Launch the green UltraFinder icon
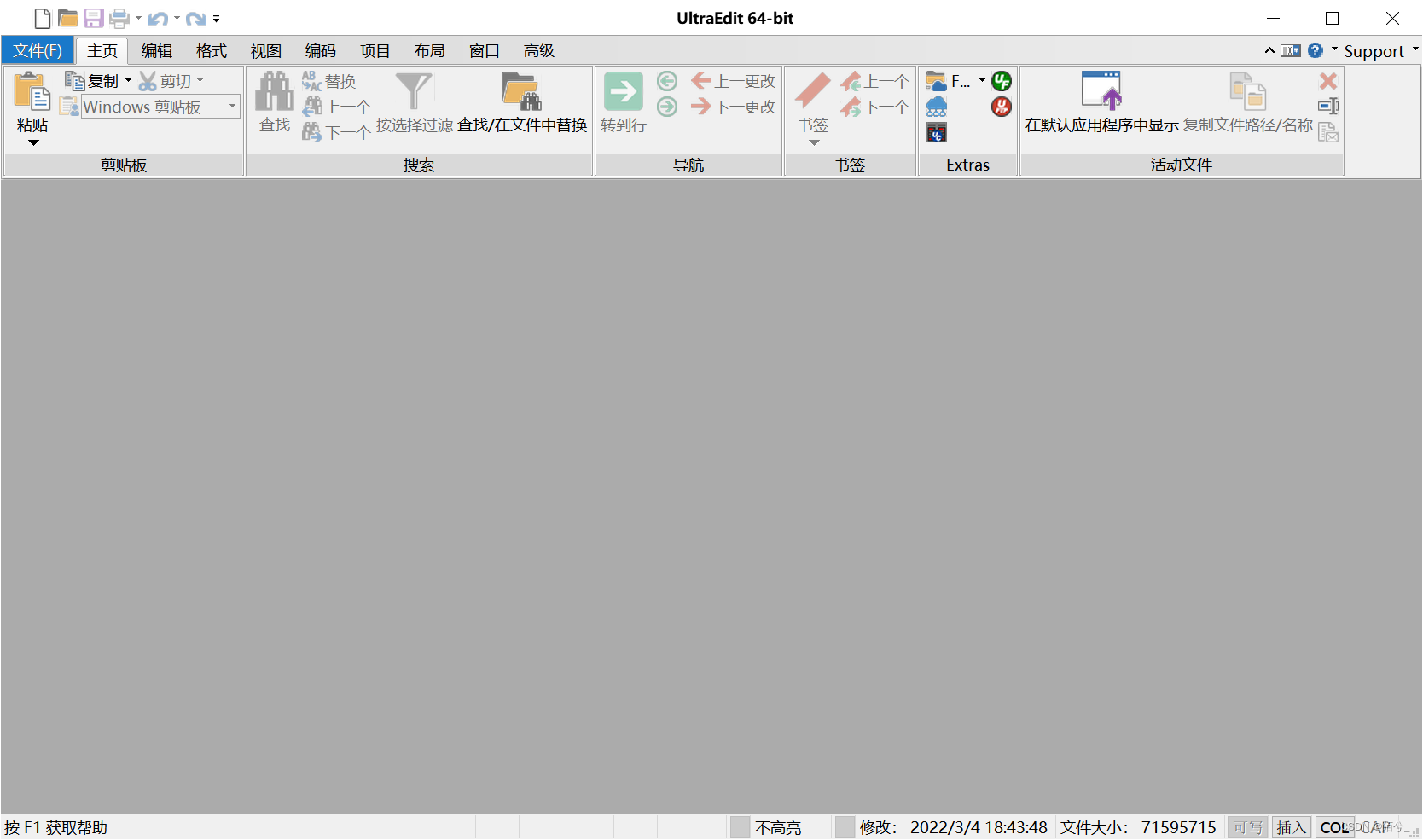 coord(1002,81)
